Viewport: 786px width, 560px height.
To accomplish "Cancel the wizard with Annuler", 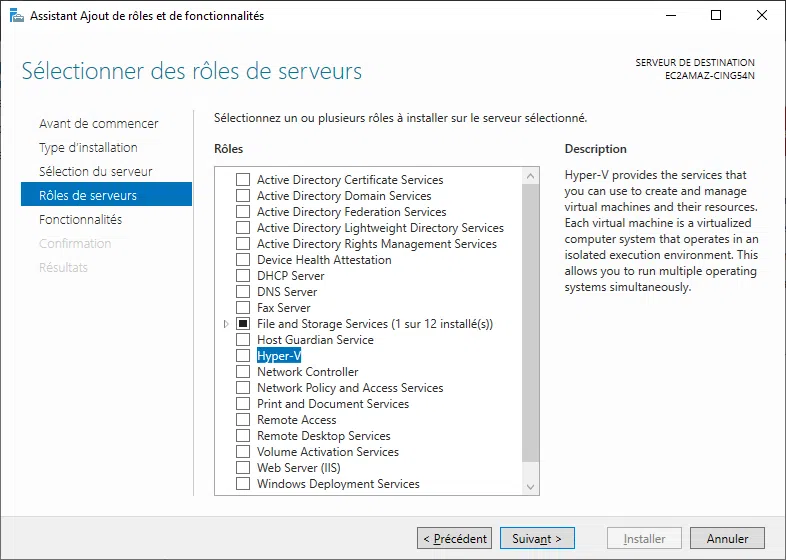I will [727, 539].
